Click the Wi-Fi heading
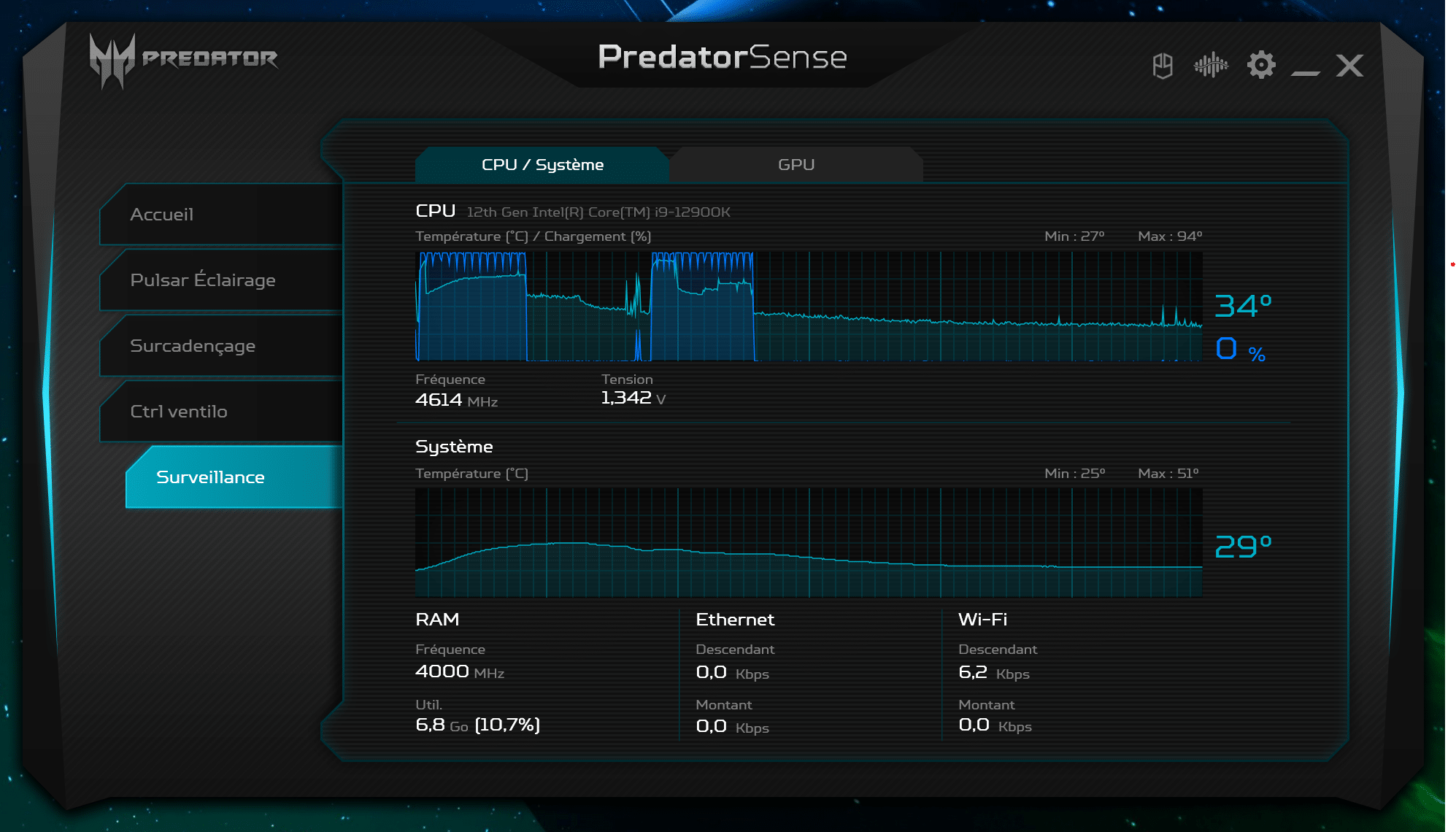 982,620
